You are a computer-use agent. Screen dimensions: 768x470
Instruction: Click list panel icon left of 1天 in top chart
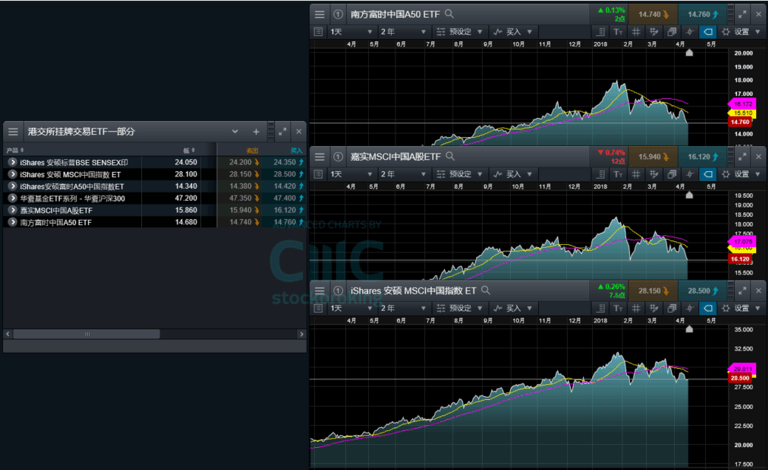point(318,32)
